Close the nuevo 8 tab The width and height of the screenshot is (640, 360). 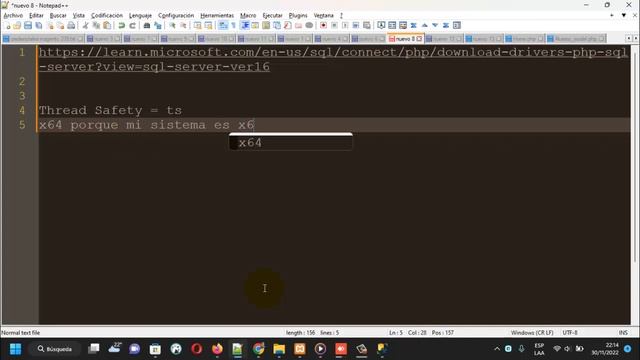point(419,39)
